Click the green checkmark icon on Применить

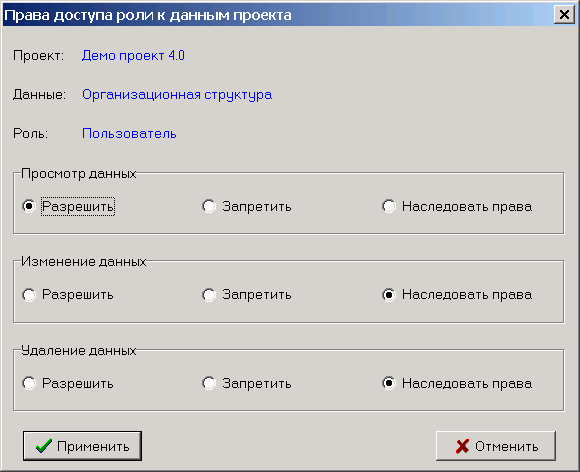44,446
